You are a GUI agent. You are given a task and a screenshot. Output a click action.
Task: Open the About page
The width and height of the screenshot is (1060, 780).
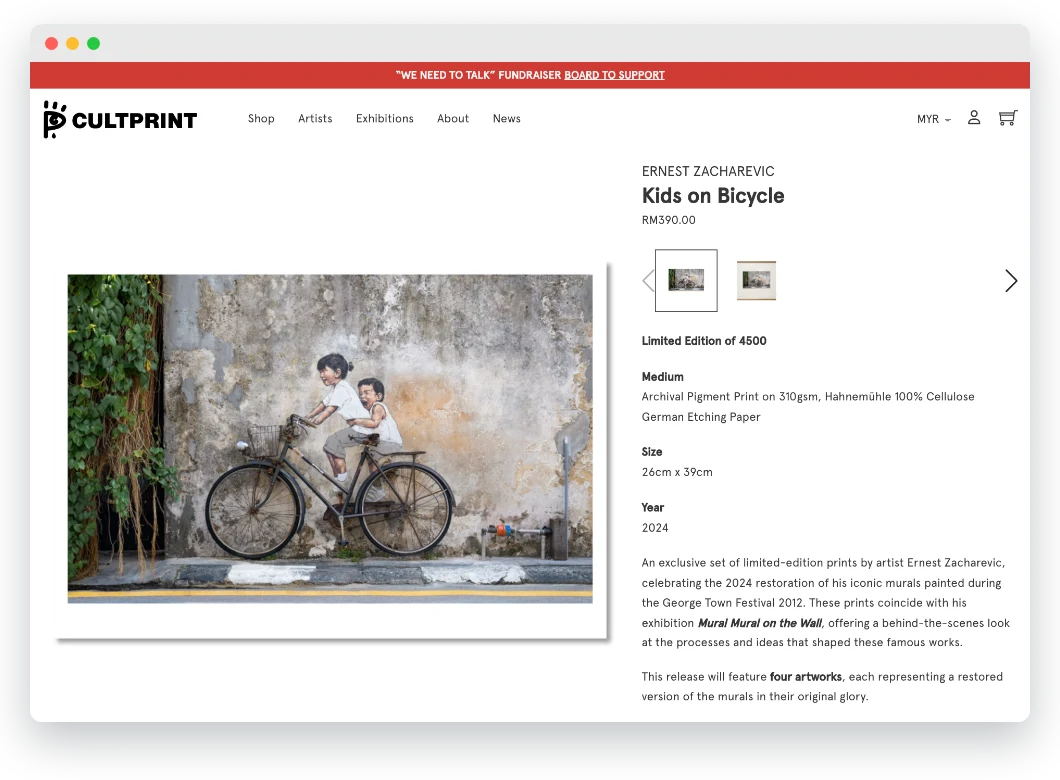[453, 118]
